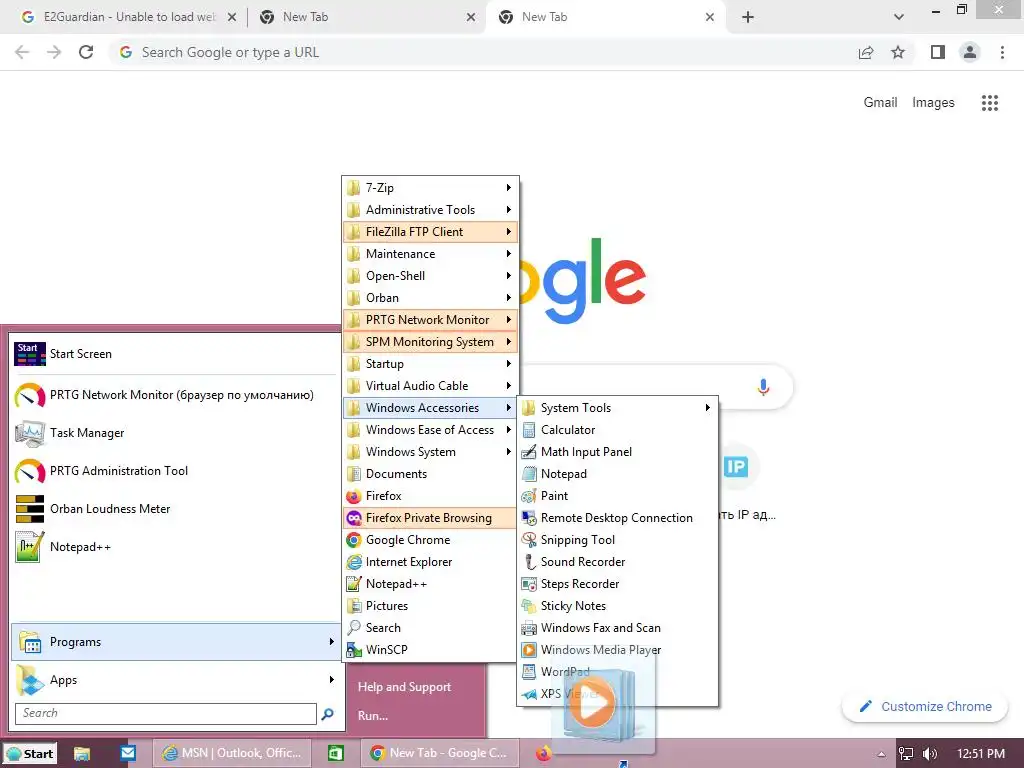Click the volume icon in system tray
This screenshot has width=1024, height=768.
[929, 754]
